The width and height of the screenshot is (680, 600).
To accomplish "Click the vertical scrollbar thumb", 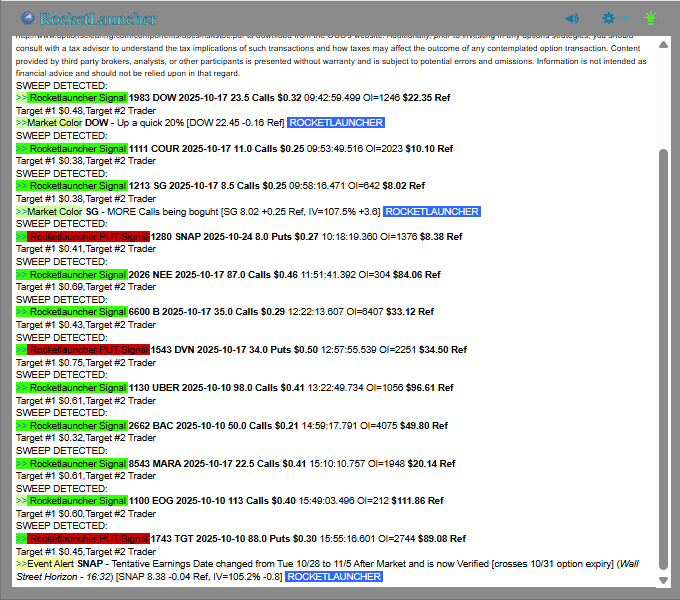I will pyautogui.click(x=661, y=360).
